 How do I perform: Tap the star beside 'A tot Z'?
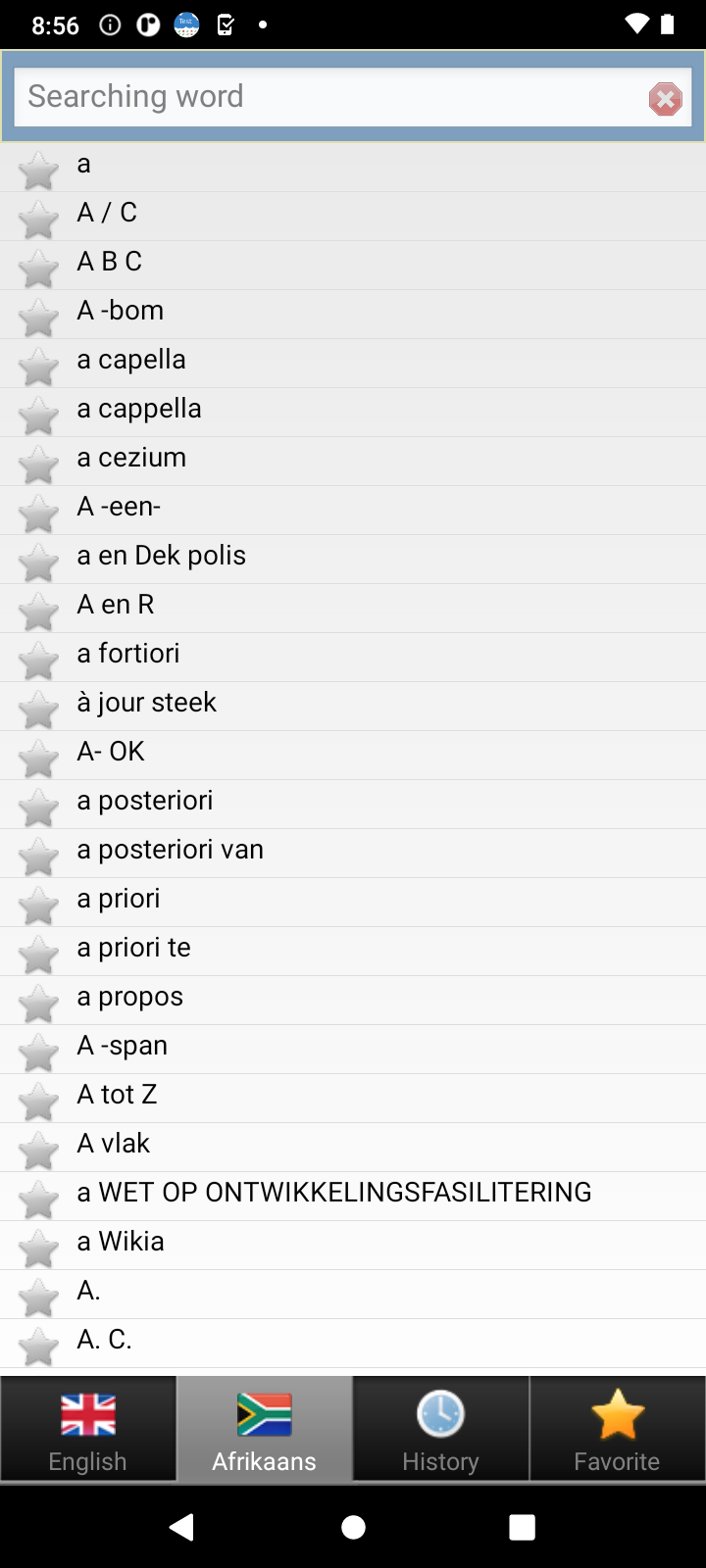pyautogui.click(x=38, y=1102)
